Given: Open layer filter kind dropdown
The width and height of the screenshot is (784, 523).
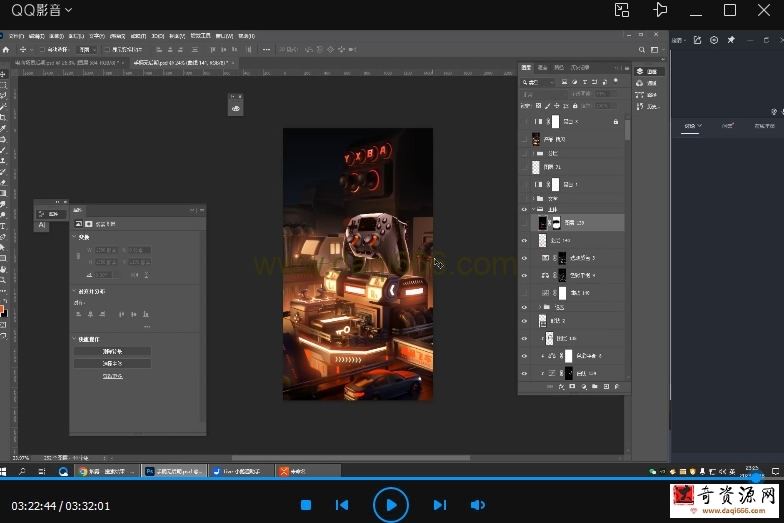Looking at the screenshot, I should point(538,82).
